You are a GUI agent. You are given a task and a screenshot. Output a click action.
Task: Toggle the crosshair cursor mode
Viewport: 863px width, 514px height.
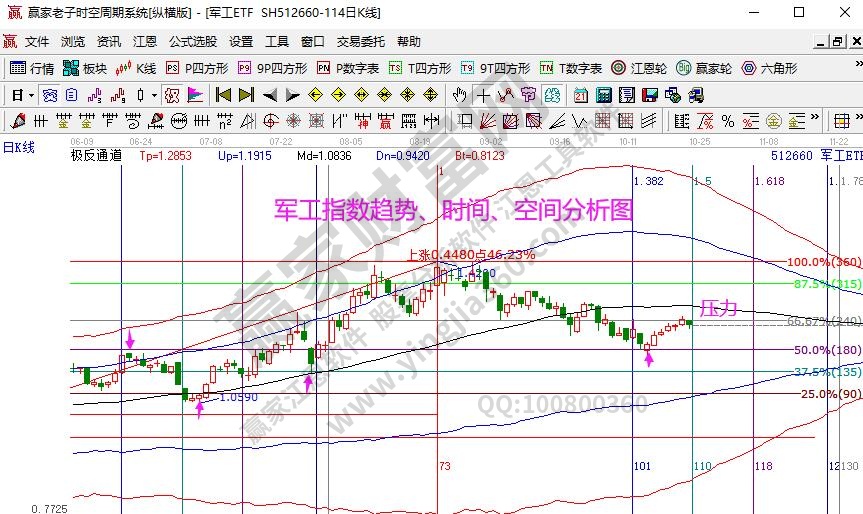(x=483, y=96)
